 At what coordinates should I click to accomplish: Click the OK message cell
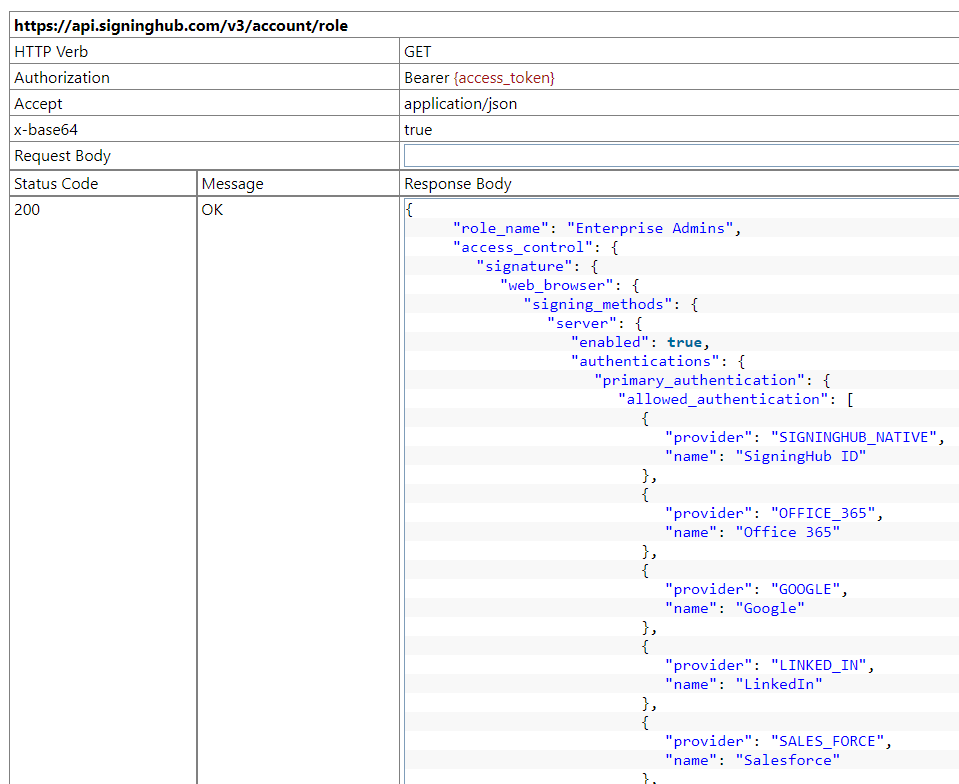[x=213, y=210]
